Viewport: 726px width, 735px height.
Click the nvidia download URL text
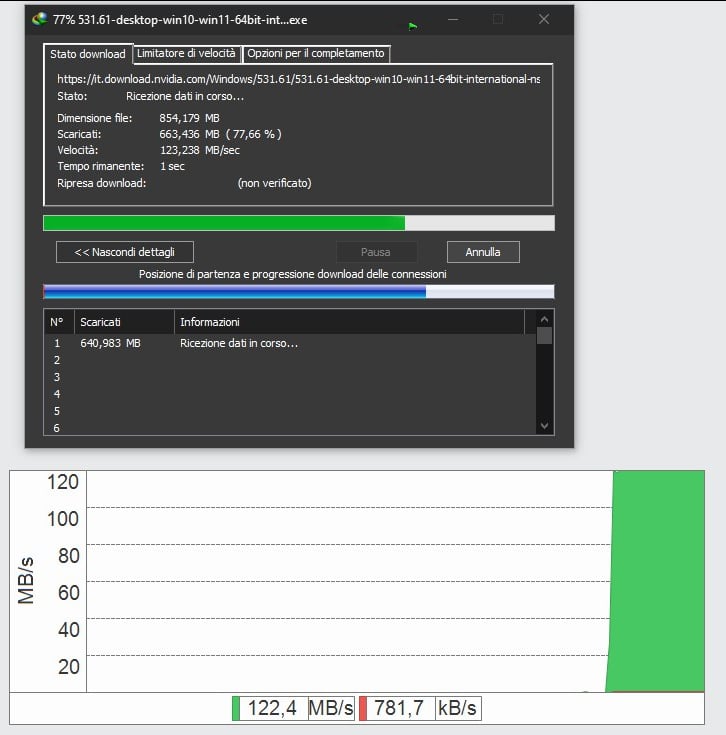click(x=299, y=79)
